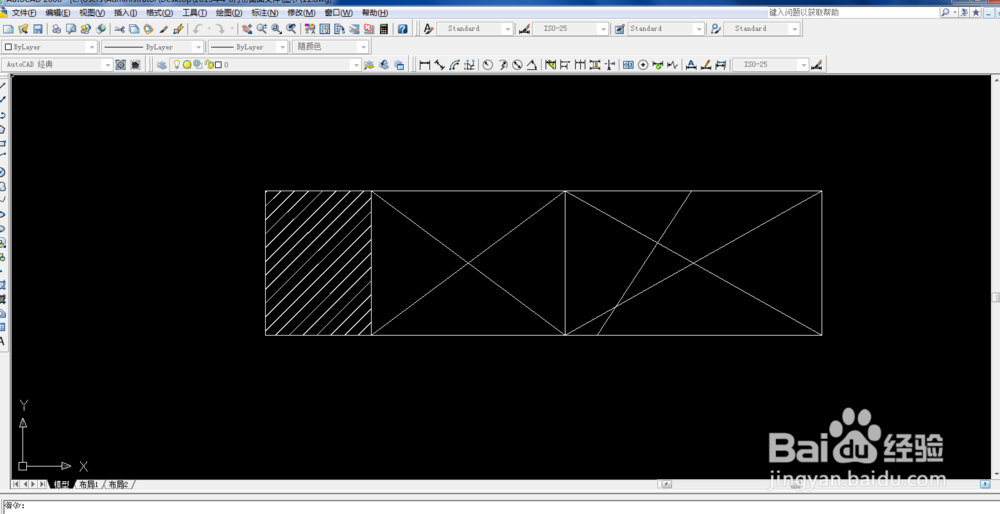Open the 修改(M) menu
Viewport: 1000px width, 514px height.
tap(301, 13)
